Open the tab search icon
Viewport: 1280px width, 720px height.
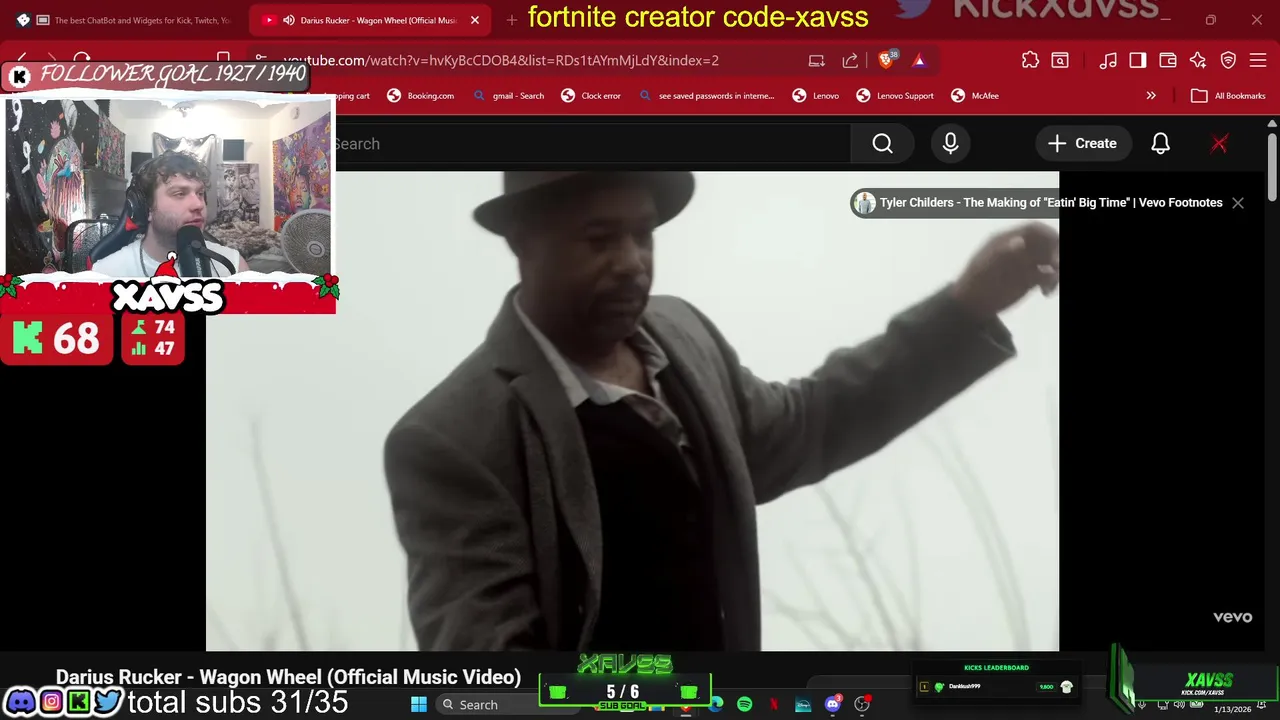(x=1060, y=60)
